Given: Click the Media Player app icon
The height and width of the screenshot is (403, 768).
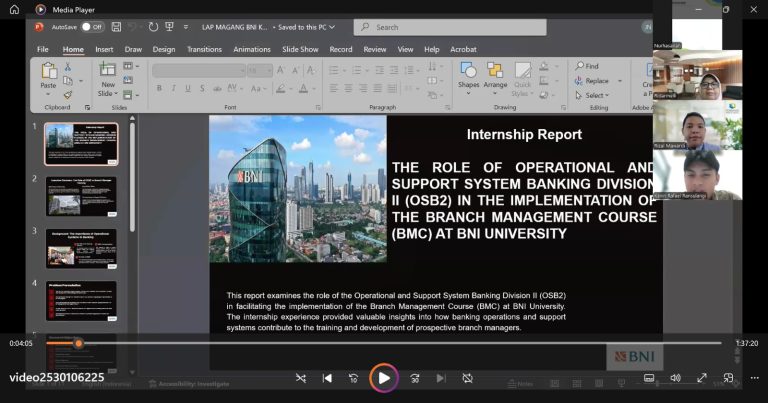Looking at the screenshot, I should click(41, 9).
